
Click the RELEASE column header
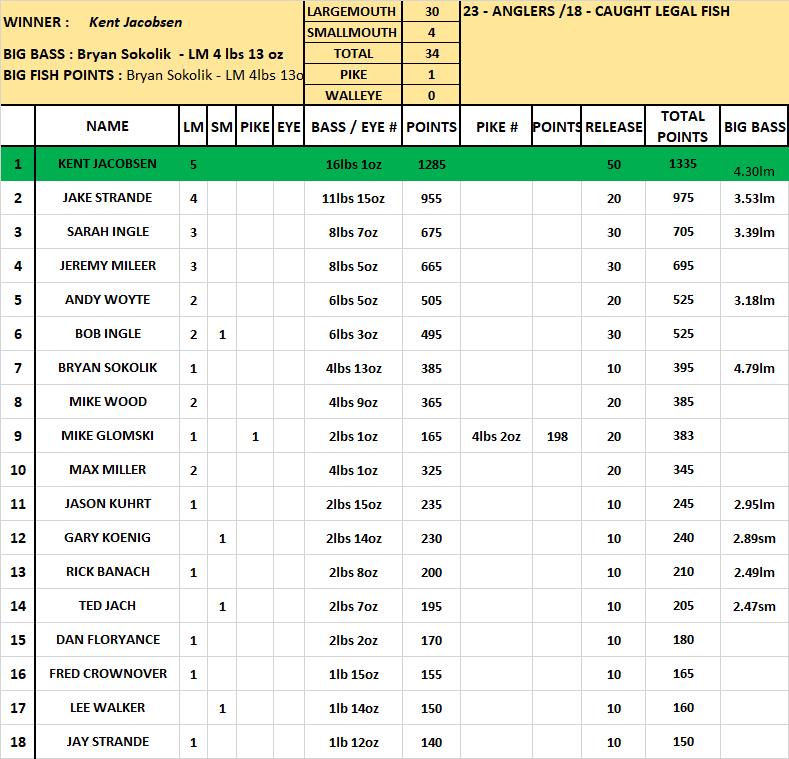(613, 127)
